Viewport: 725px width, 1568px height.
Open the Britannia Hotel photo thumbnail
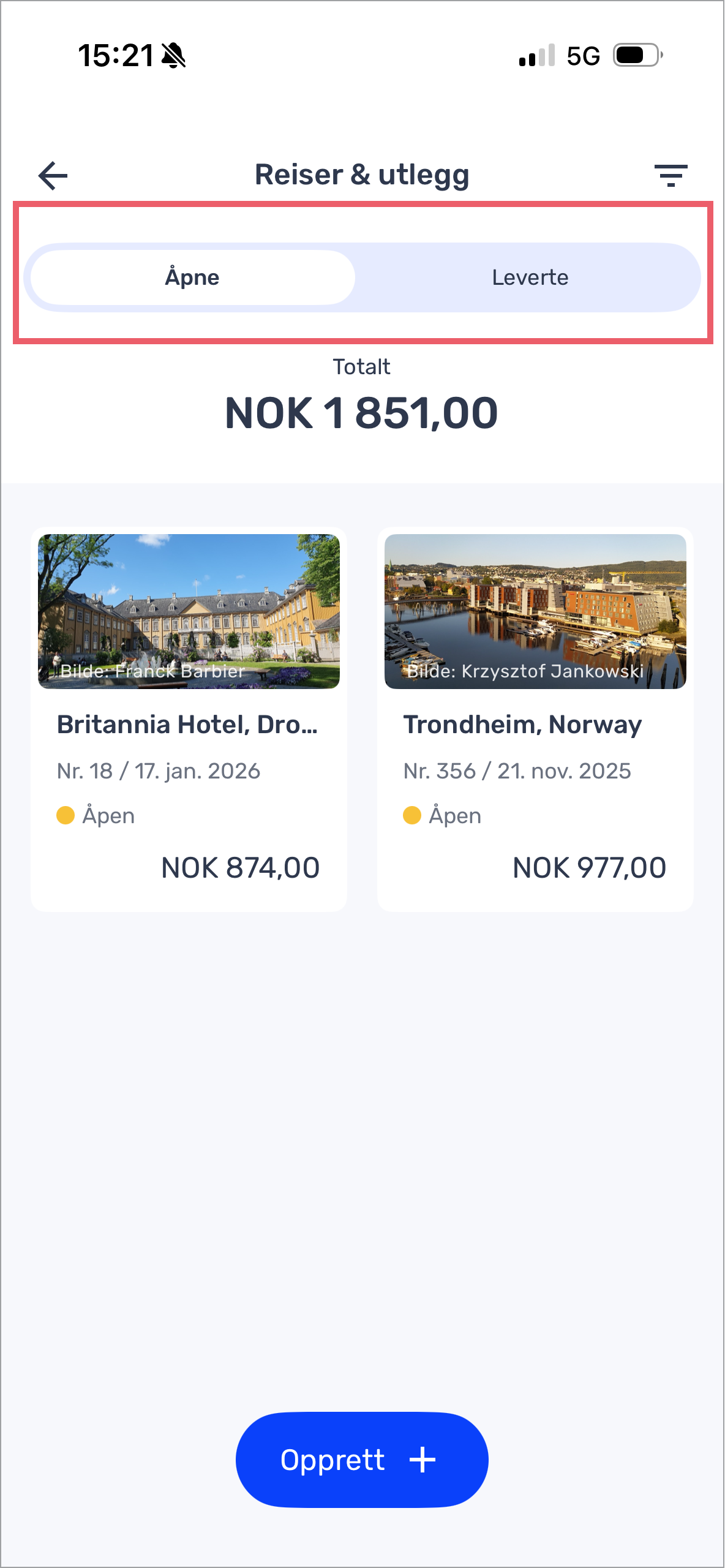pyautogui.click(x=189, y=611)
